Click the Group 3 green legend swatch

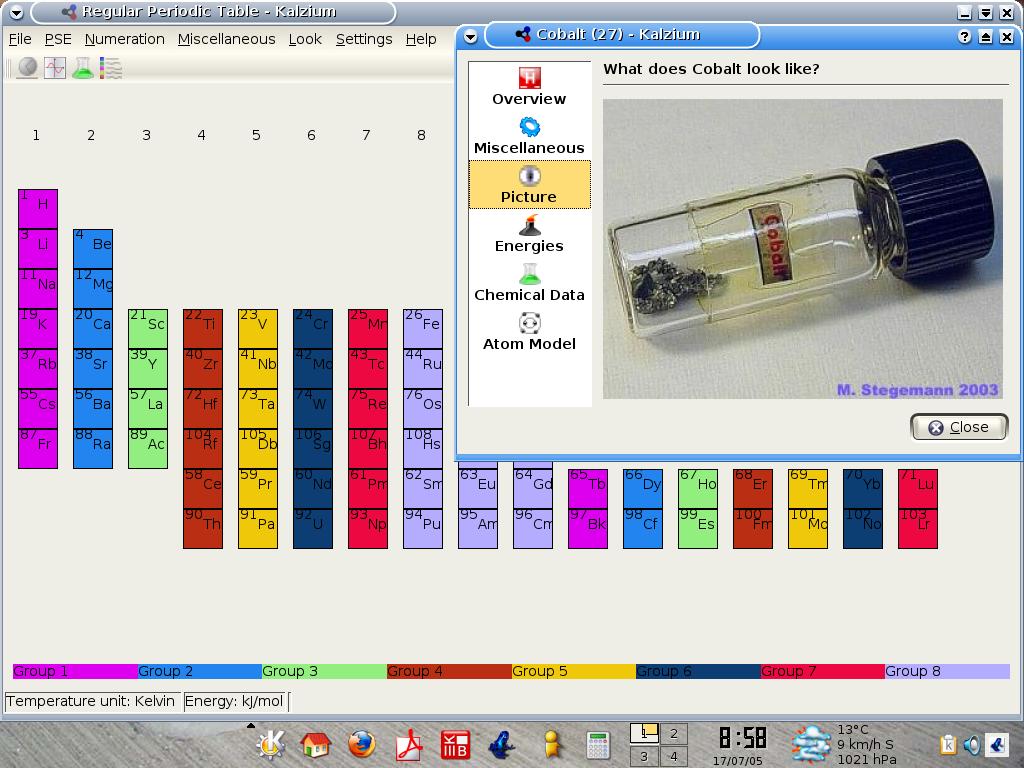pos(325,671)
